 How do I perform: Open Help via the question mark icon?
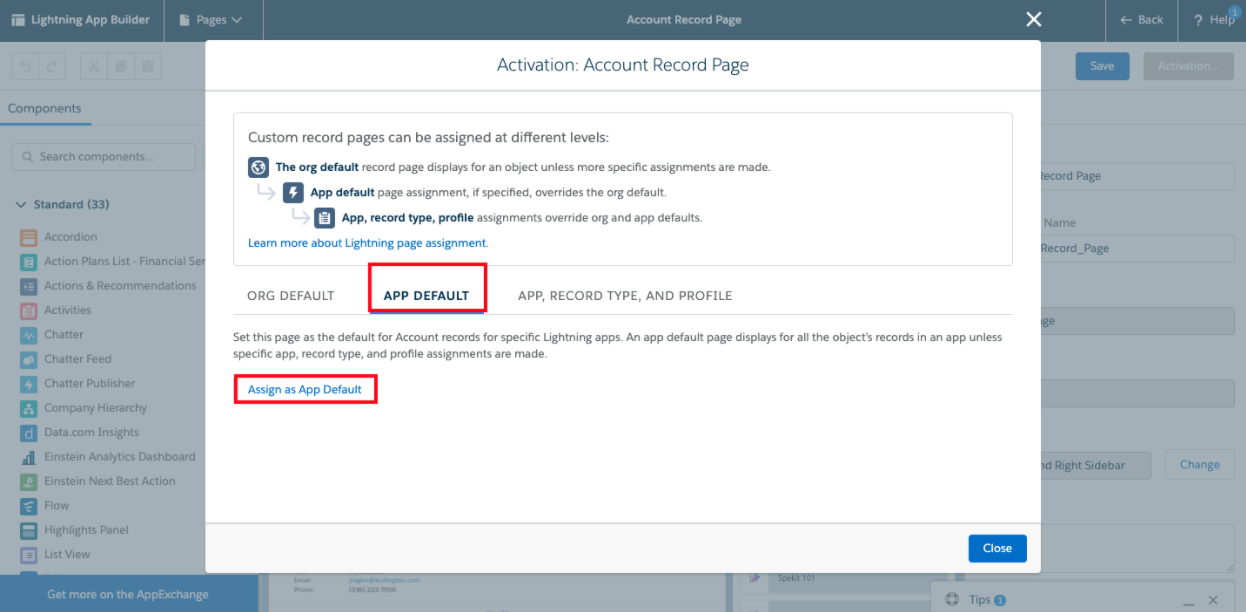1199,19
